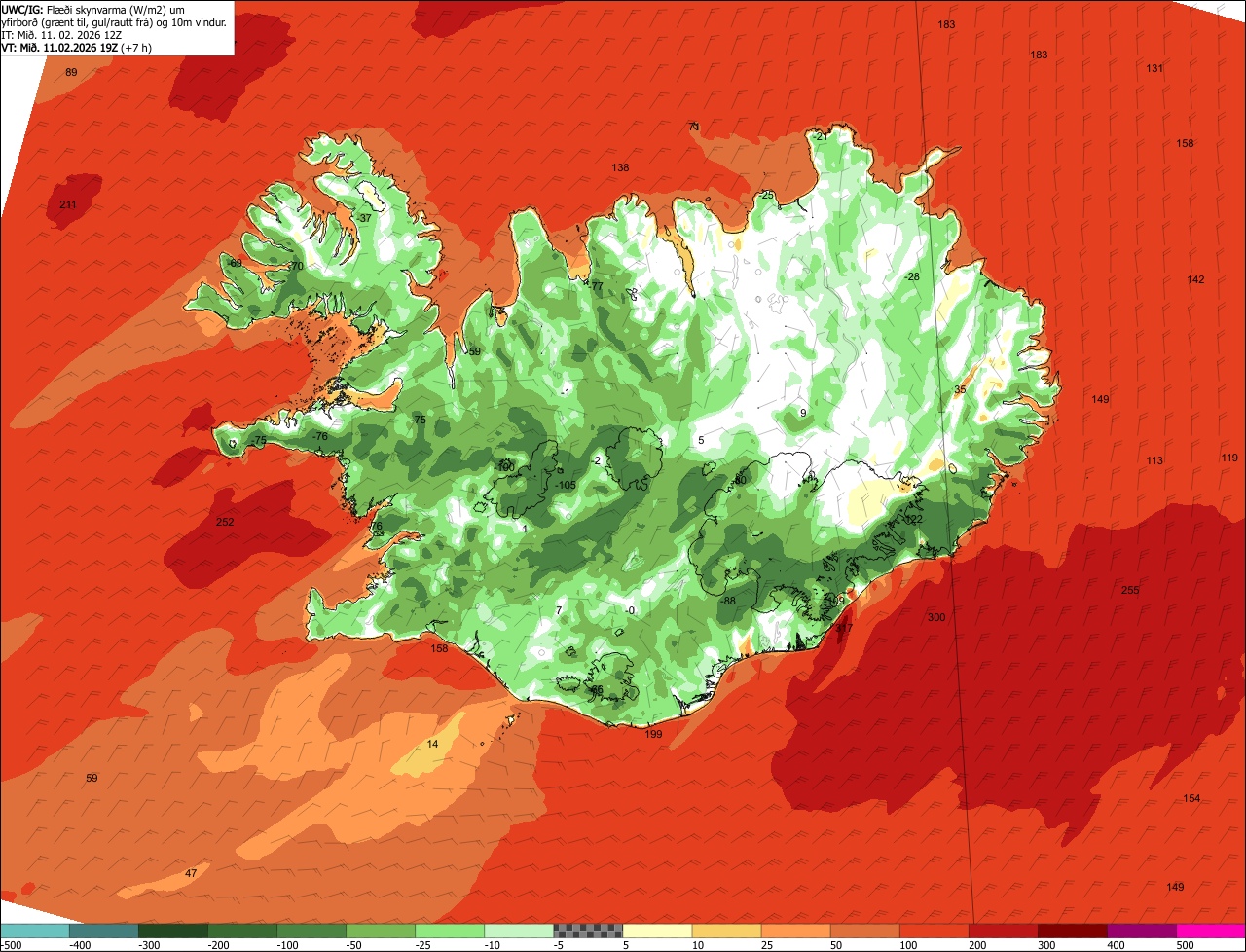The height and width of the screenshot is (952, 1246).
Task: Click the map value 9
Action: click(803, 414)
